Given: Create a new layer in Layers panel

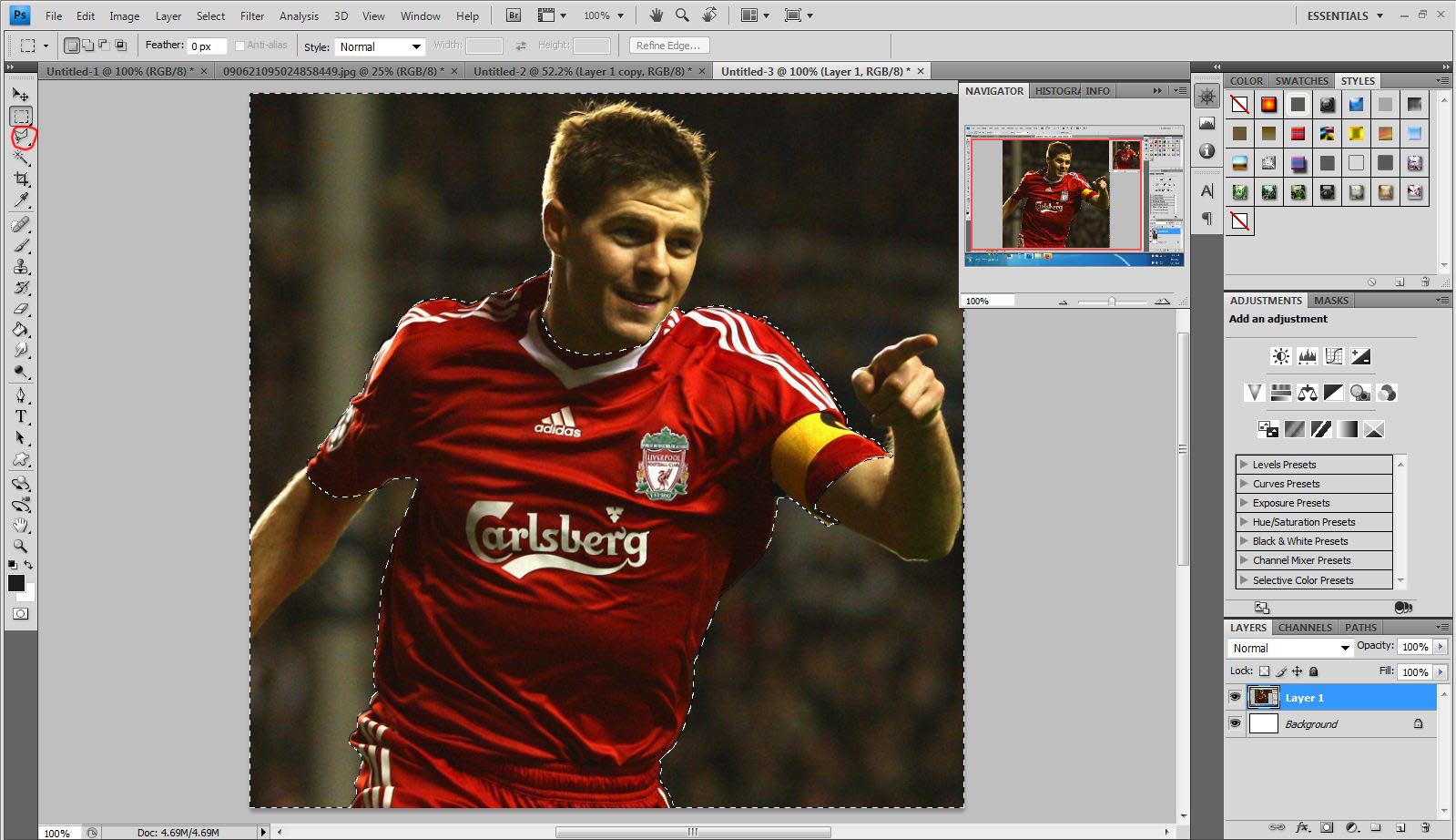Looking at the screenshot, I should tap(1400, 828).
